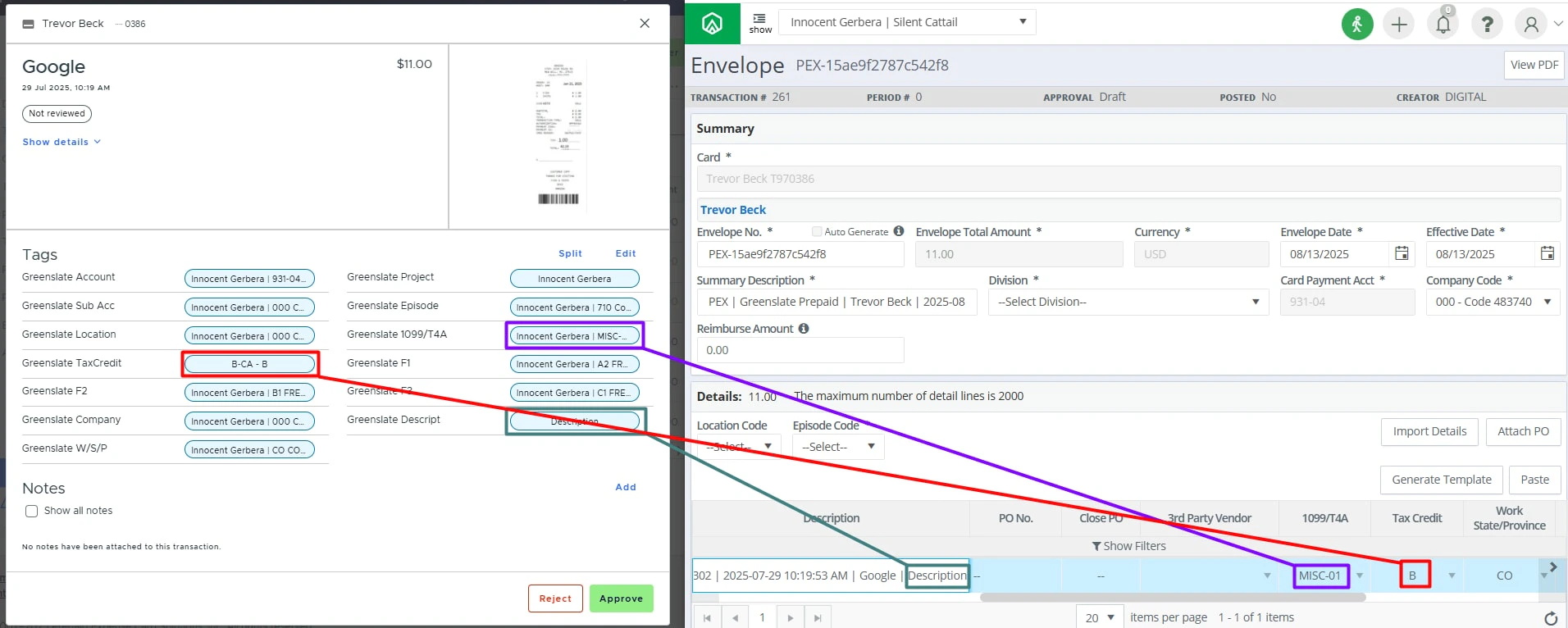Reject the Google transaction
The height and width of the screenshot is (628, 1568).
[555, 598]
